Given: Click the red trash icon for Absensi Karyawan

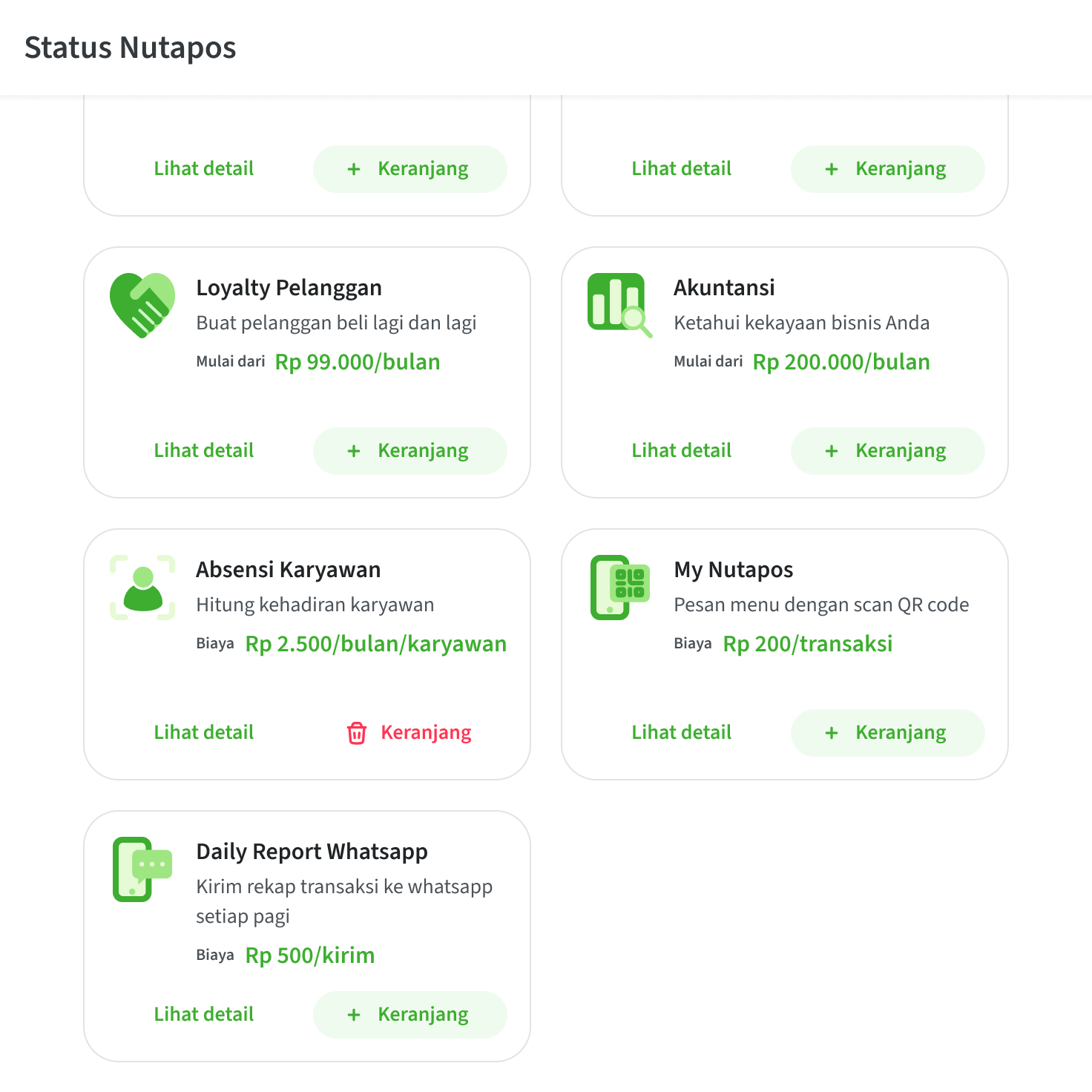Looking at the screenshot, I should click(x=357, y=733).
